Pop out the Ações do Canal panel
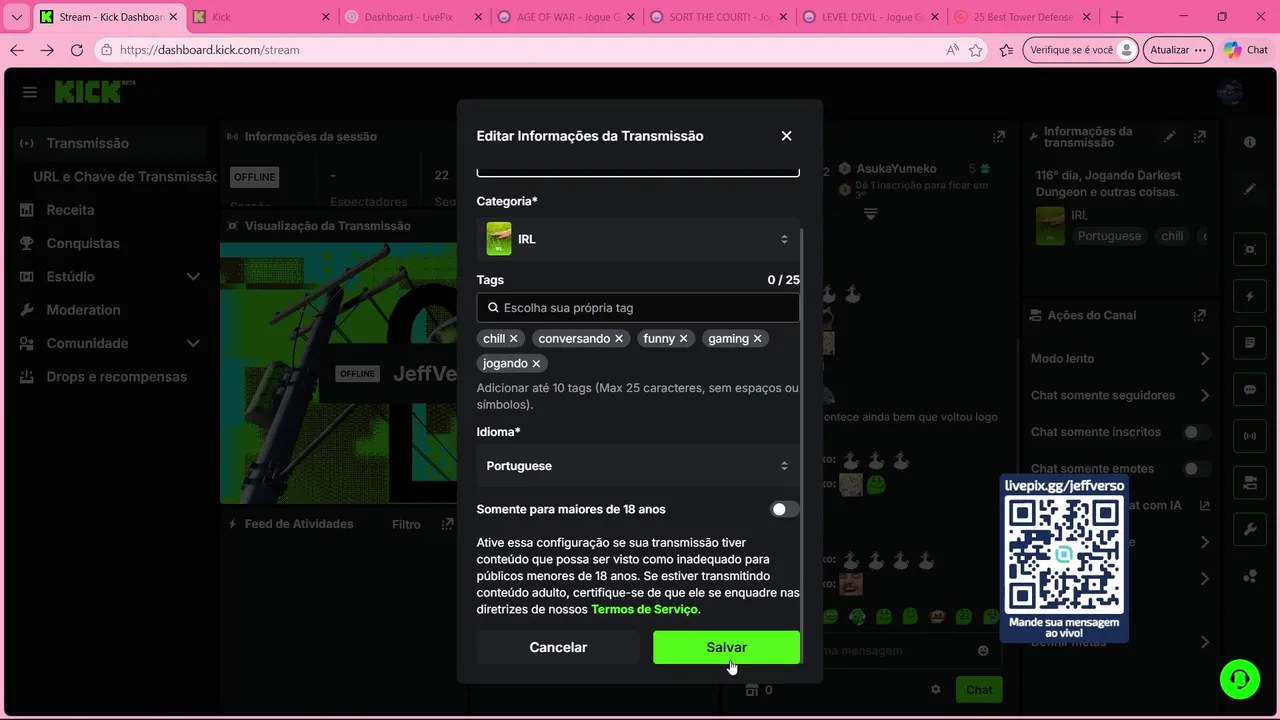 point(1200,315)
